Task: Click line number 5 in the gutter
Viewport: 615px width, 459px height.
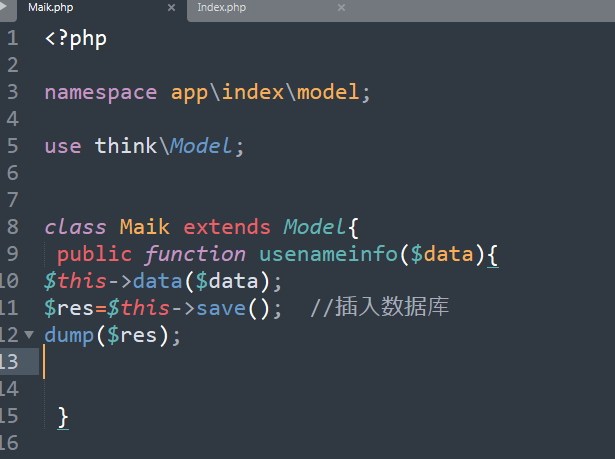Action: pyautogui.click(x=13, y=146)
